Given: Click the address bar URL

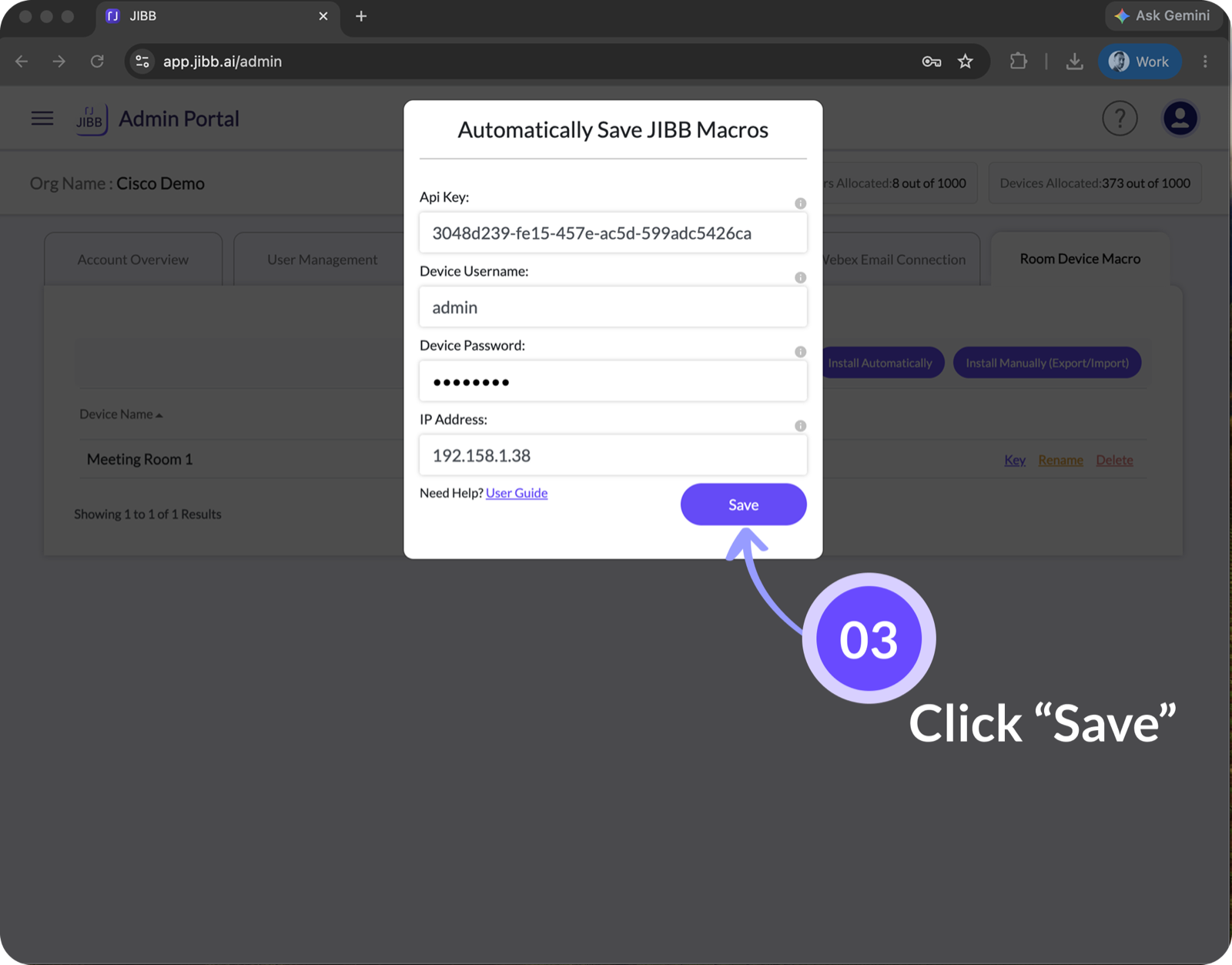Looking at the screenshot, I should [x=223, y=62].
